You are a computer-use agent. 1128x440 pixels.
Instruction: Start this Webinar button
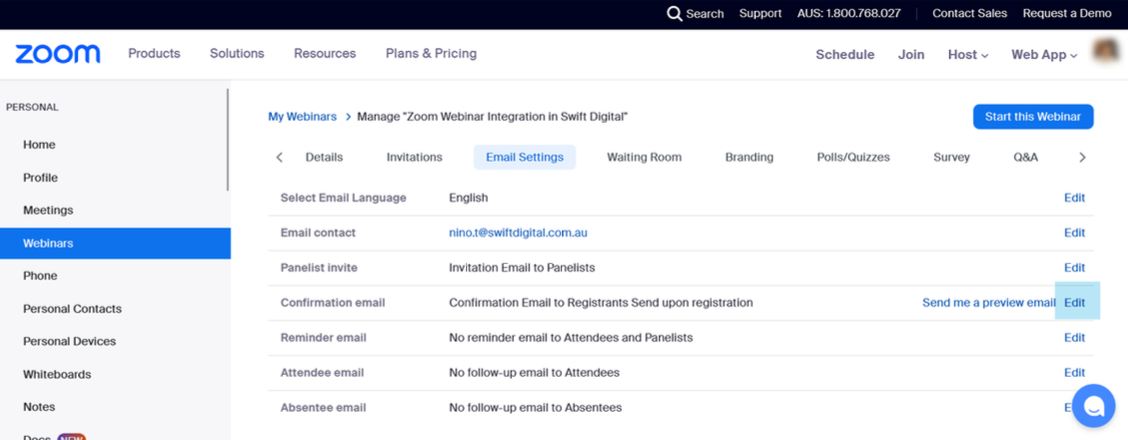point(1033,116)
